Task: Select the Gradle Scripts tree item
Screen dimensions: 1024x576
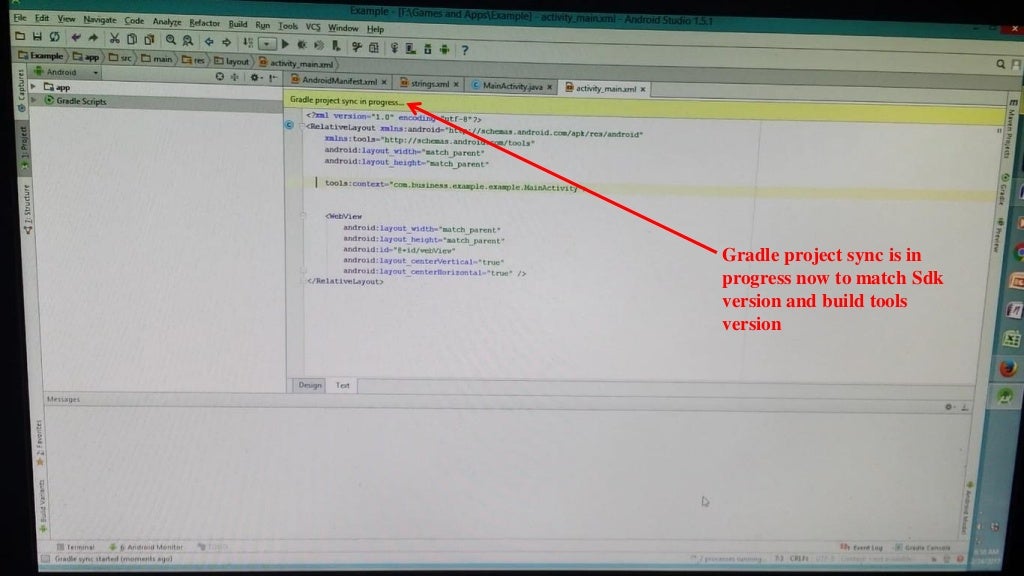Action: tap(81, 101)
